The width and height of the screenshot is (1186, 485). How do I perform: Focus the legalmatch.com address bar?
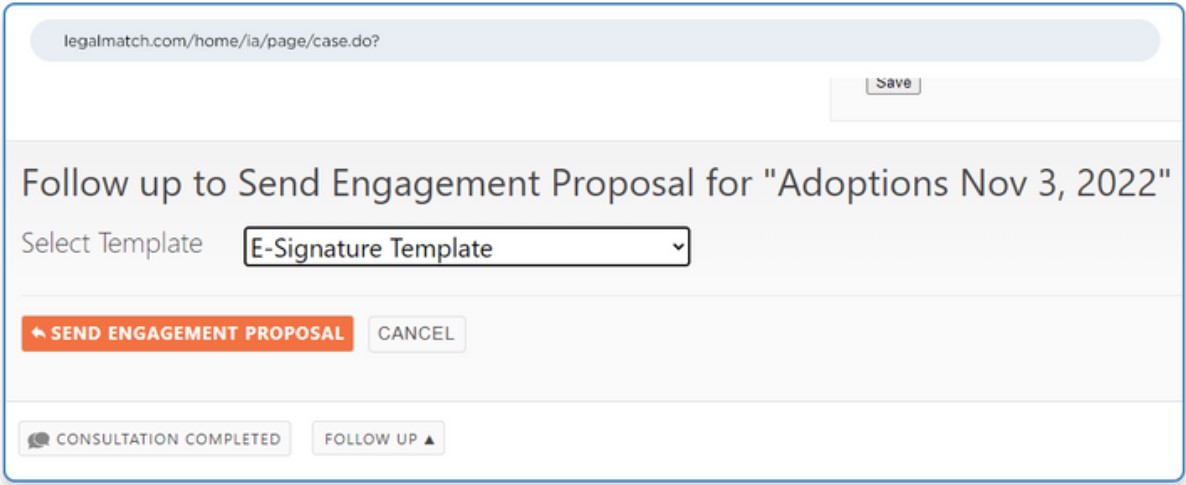[x=594, y=42]
